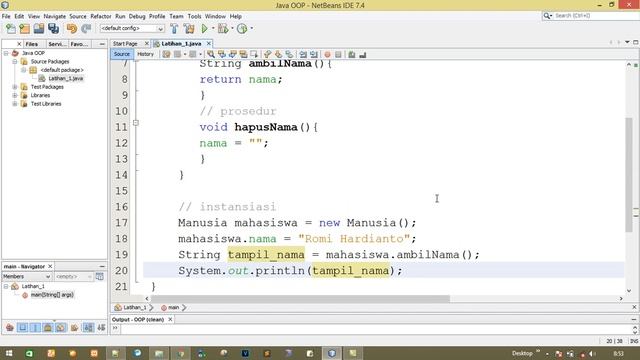Click the Search (Ctrl+I) input field
Viewport: 640px width, 360px height.
pos(596,16)
